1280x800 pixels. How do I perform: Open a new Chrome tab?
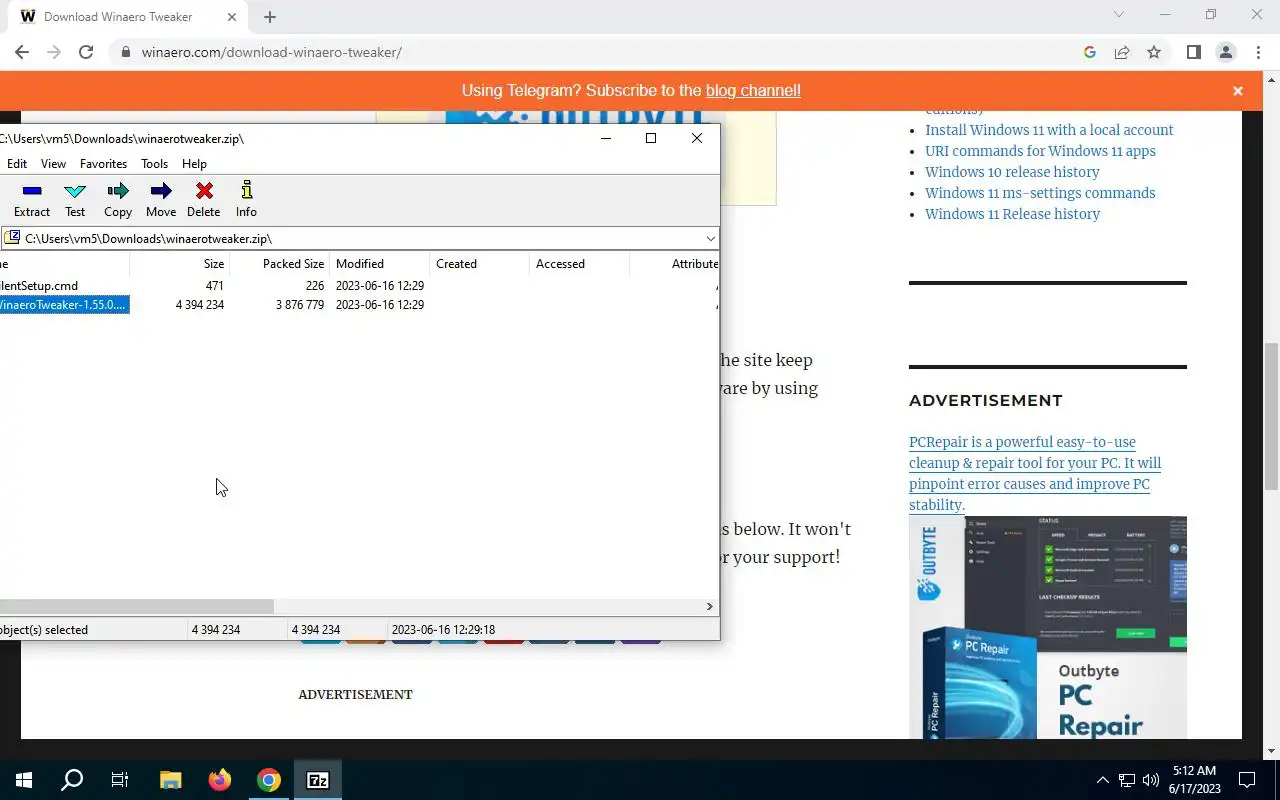270,17
